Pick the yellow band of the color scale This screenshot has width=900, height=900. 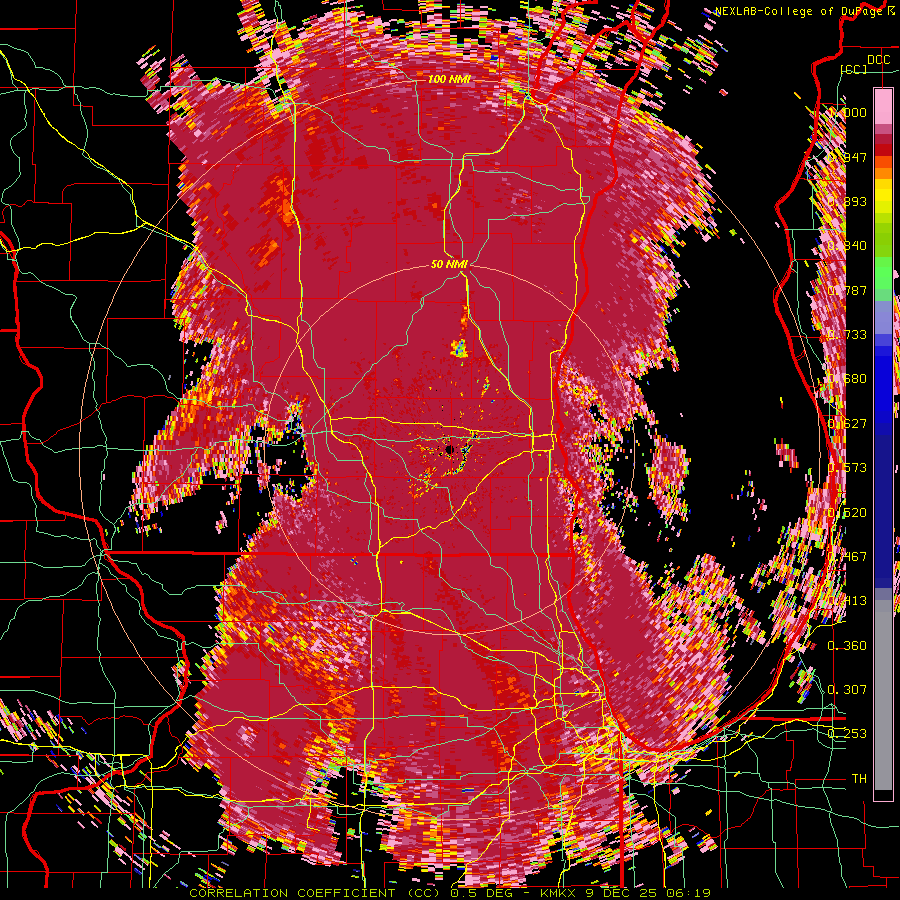point(883,196)
